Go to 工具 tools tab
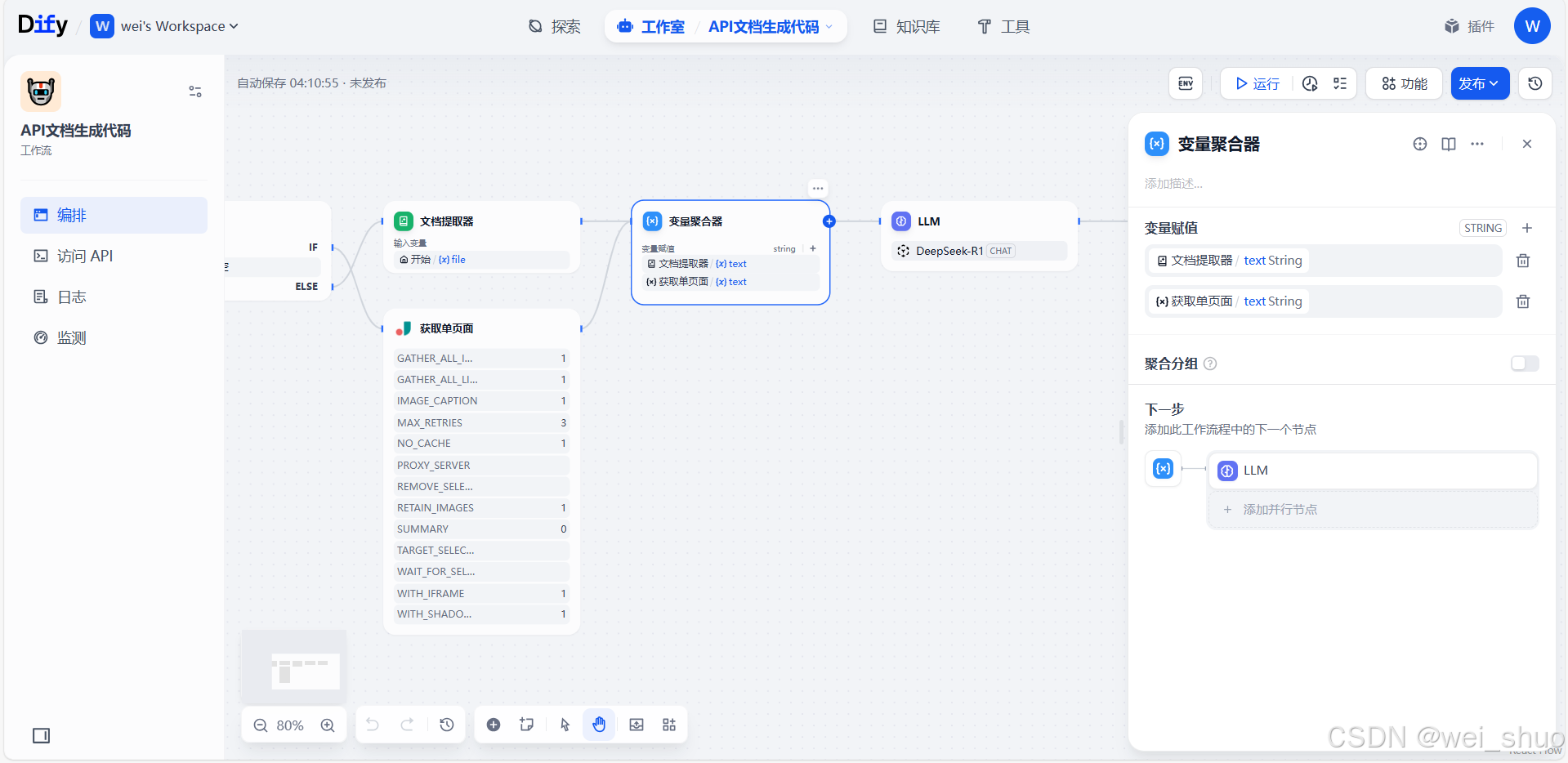1568x763 pixels. point(1003,27)
